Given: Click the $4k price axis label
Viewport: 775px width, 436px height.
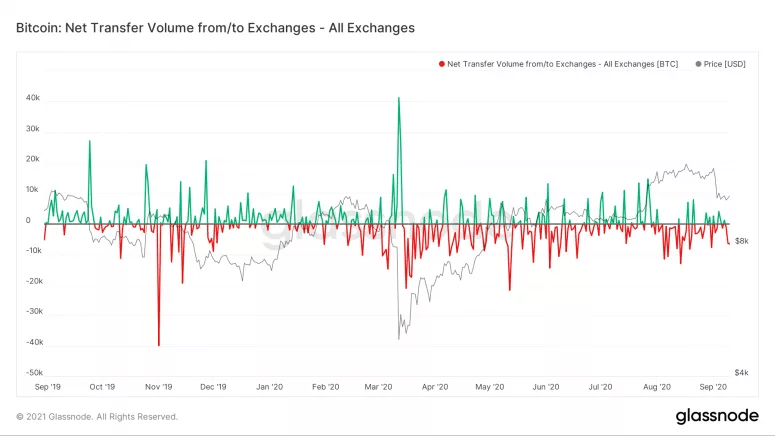Looking at the screenshot, I should (743, 372).
